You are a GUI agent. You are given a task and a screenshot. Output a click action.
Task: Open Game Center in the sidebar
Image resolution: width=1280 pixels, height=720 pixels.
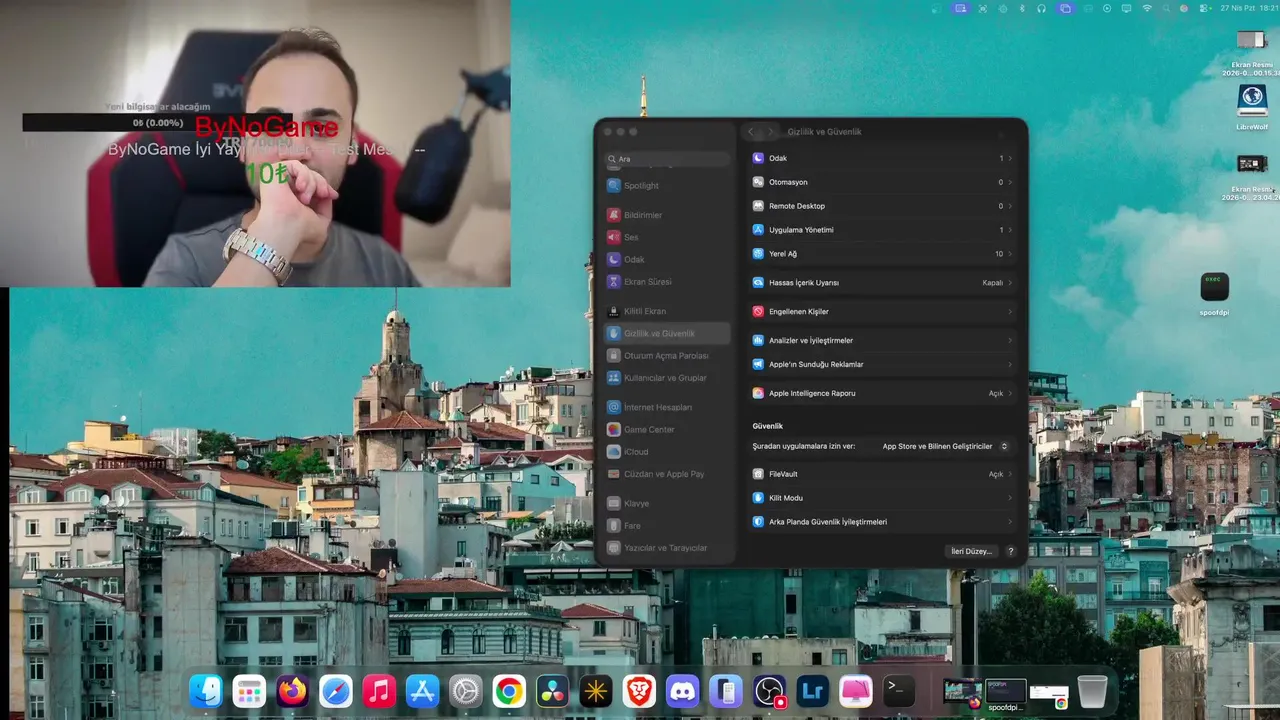(x=668, y=429)
